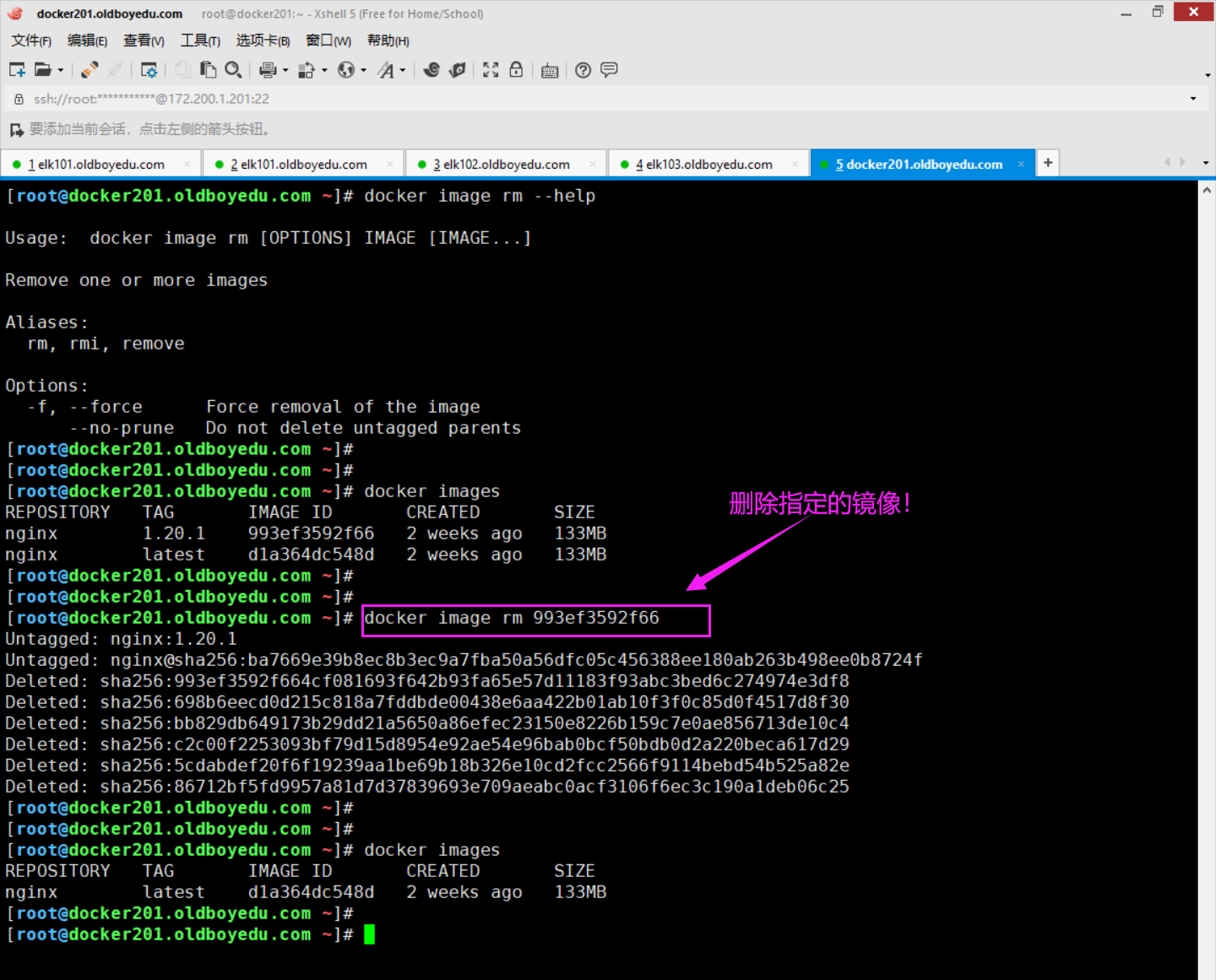Click the add-current-session arrow icon

(x=16, y=129)
